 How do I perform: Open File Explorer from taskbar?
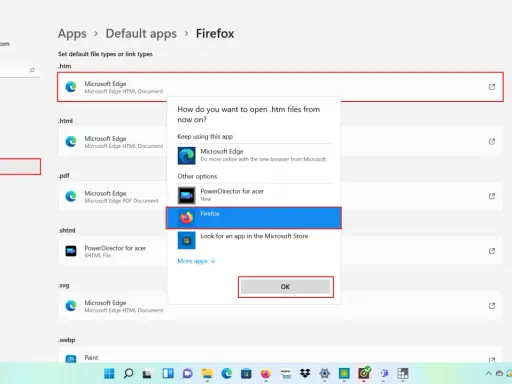tap(207, 374)
